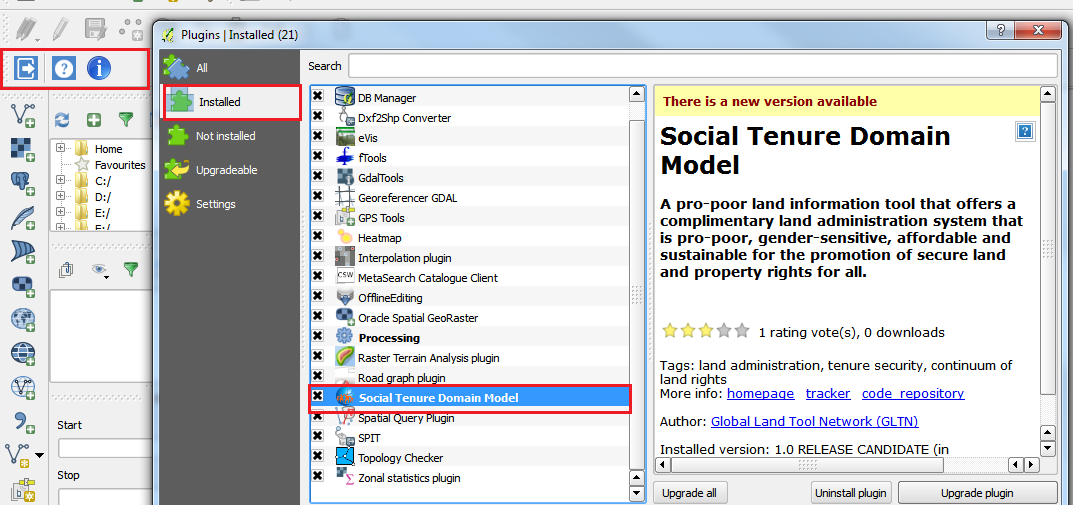Click the Create New Shapefile Layer icon
Viewport: 1073px width, 505px height.
[17, 454]
